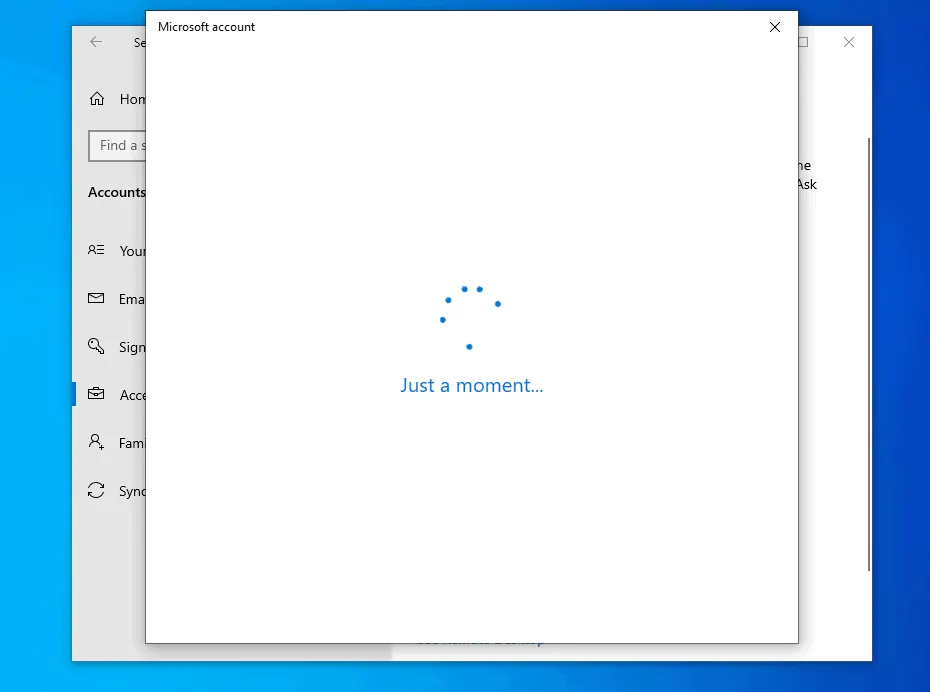This screenshot has width=930, height=692.
Task: Select the Email envelope icon
Action: pyautogui.click(x=96, y=298)
